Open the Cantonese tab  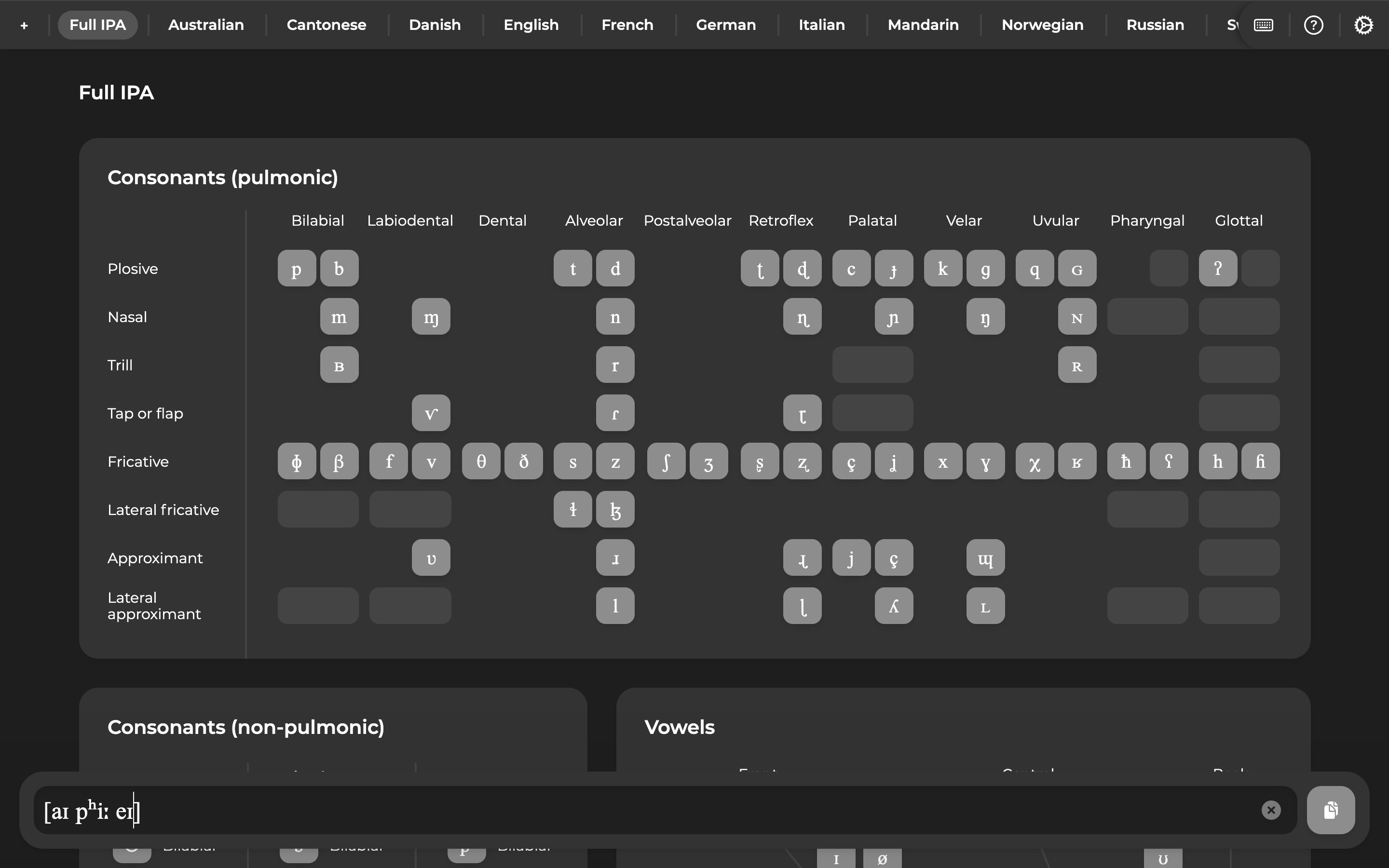pyautogui.click(x=326, y=25)
